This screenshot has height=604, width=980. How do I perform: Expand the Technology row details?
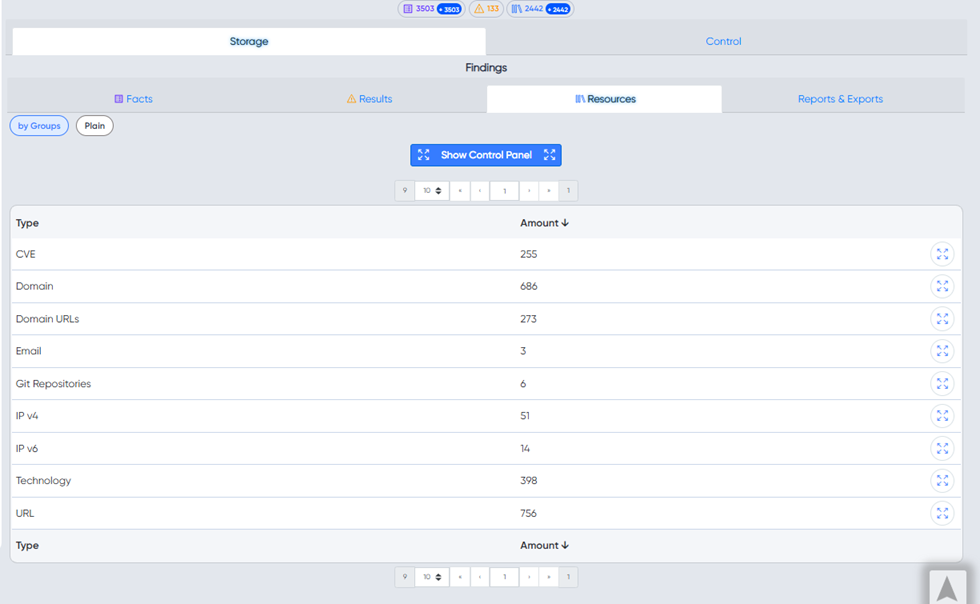click(942, 480)
